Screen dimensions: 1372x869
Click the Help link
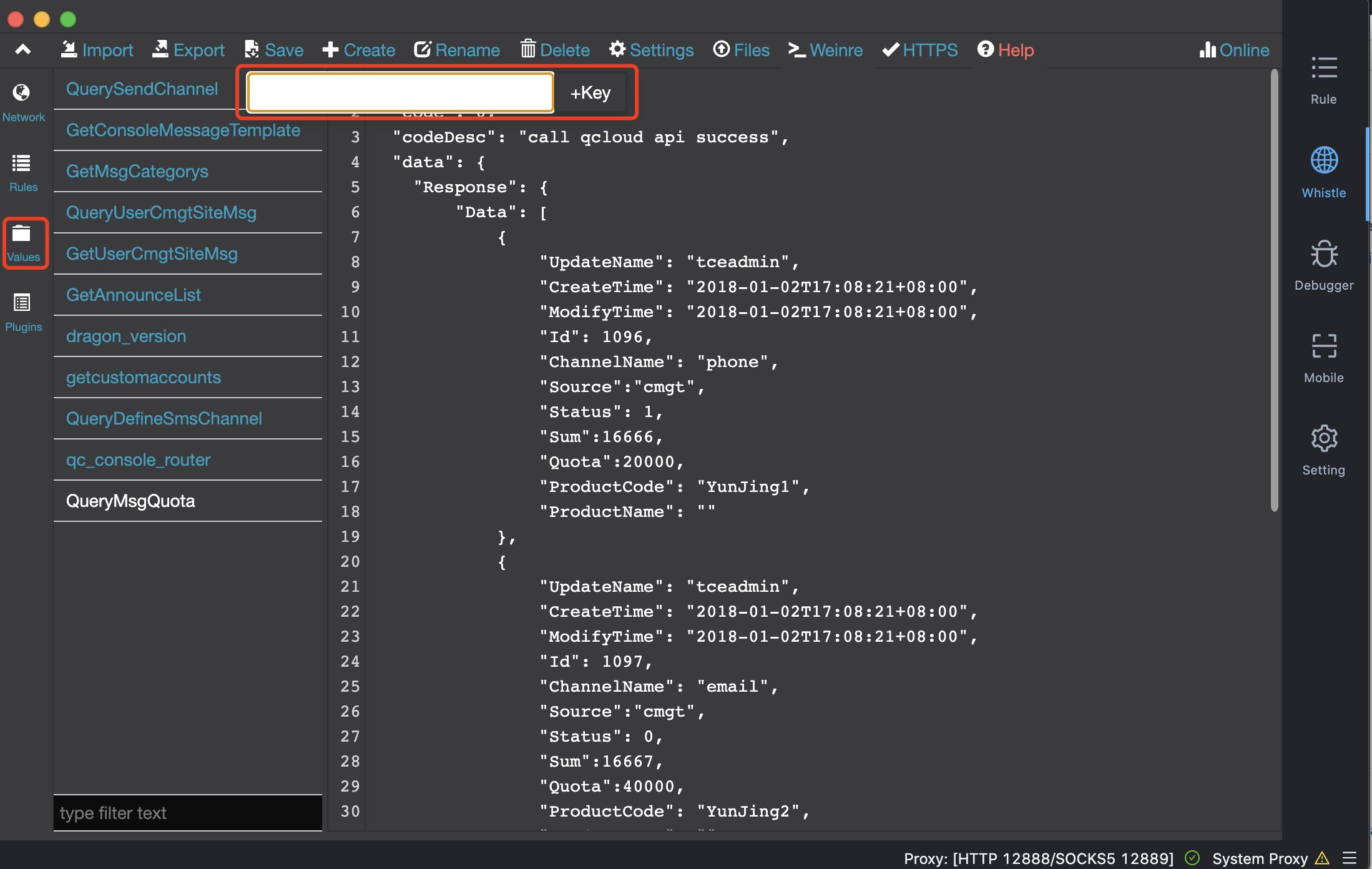tap(1006, 50)
